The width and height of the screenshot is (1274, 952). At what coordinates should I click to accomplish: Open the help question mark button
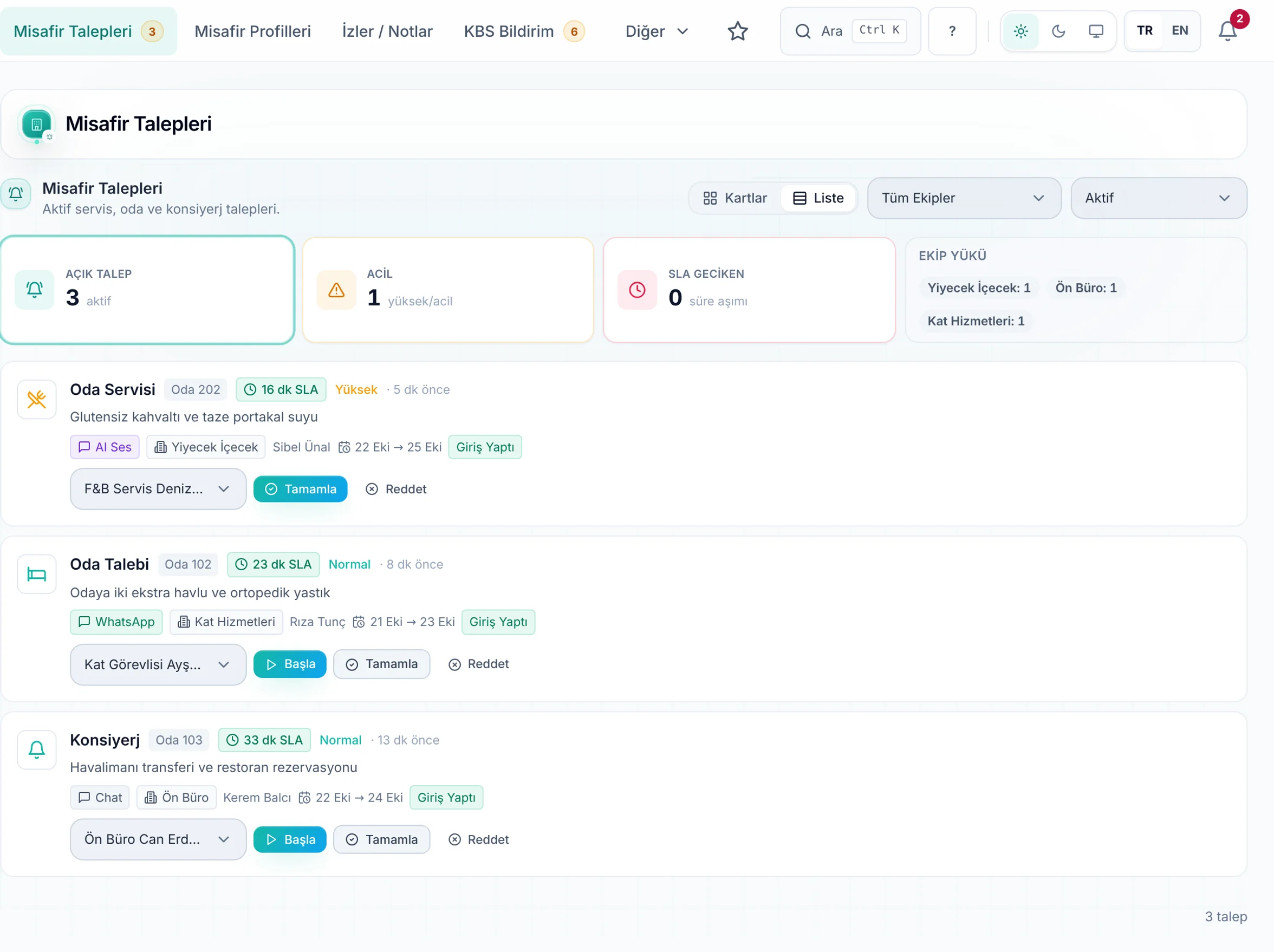click(952, 31)
